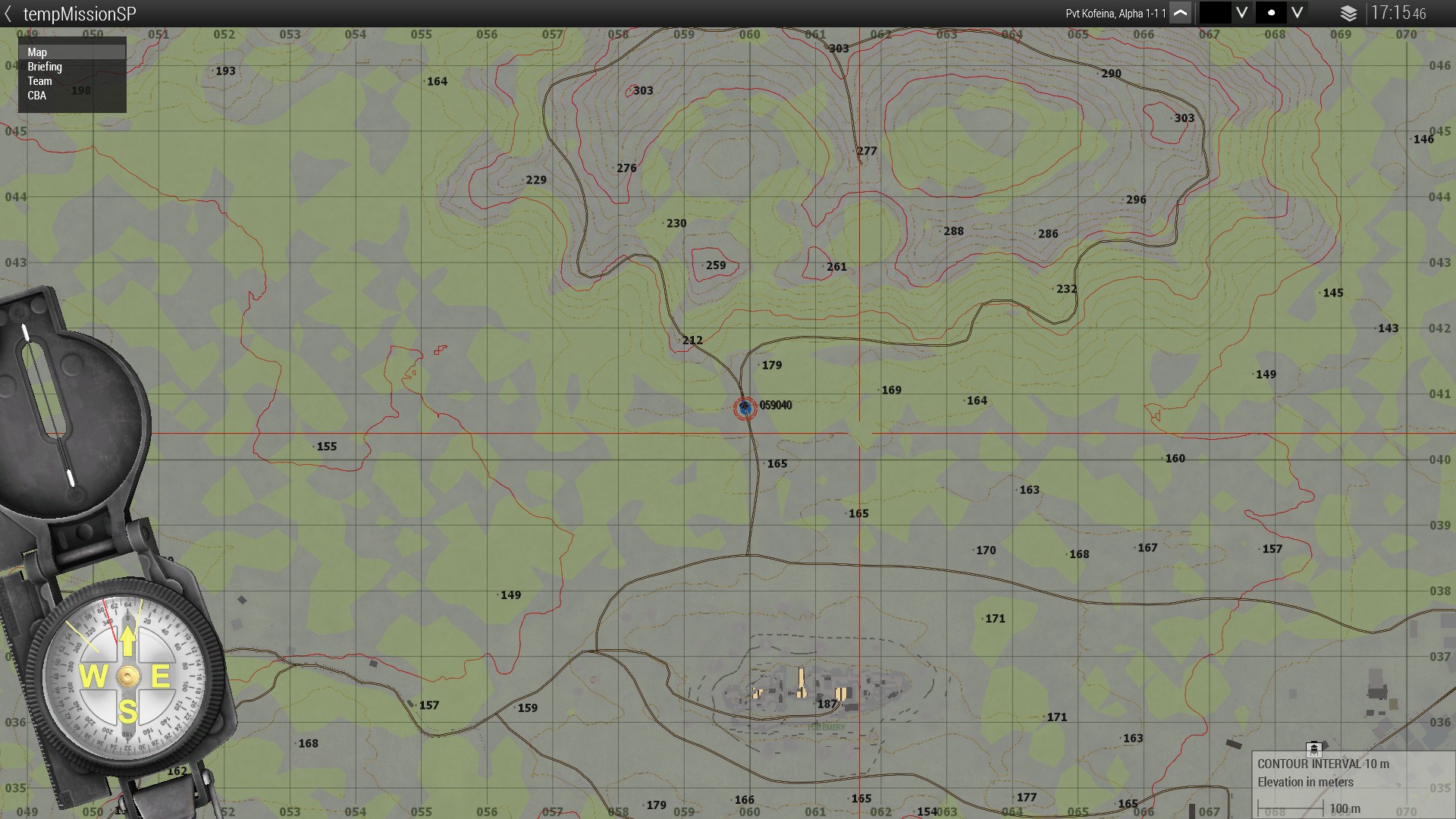Image resolution: width=1456 pixels, height=819 pixels.
Task: Open the marker color dropdown arrow
Action: 1241,13
